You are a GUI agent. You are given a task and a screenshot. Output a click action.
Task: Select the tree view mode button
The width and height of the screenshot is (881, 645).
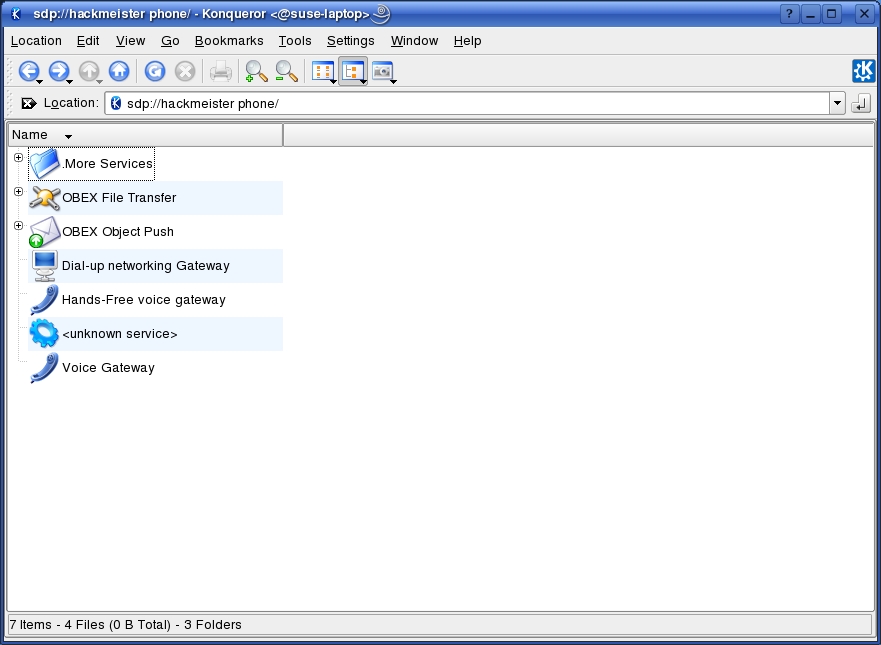pos(352,71)
